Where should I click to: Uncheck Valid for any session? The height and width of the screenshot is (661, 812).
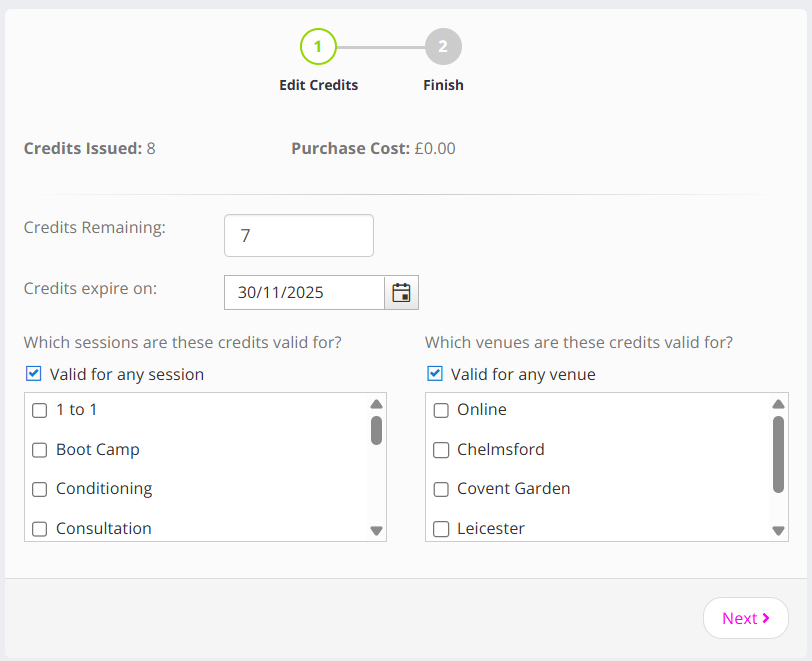click(33, 374)
